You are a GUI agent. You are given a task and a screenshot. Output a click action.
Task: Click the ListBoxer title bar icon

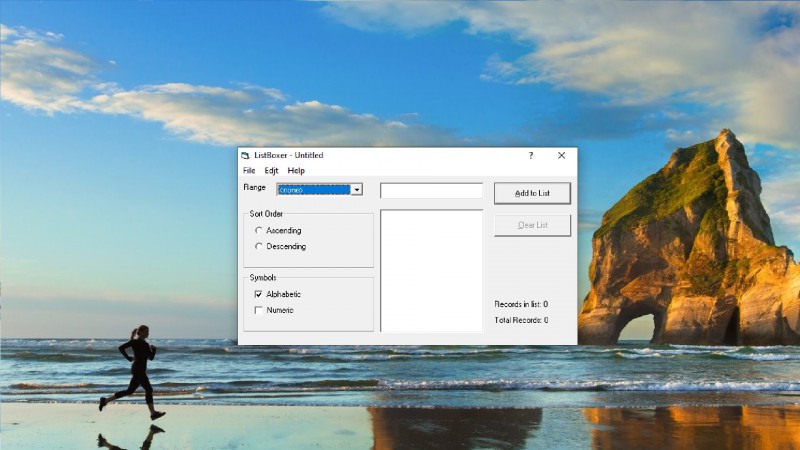[245, 155]
